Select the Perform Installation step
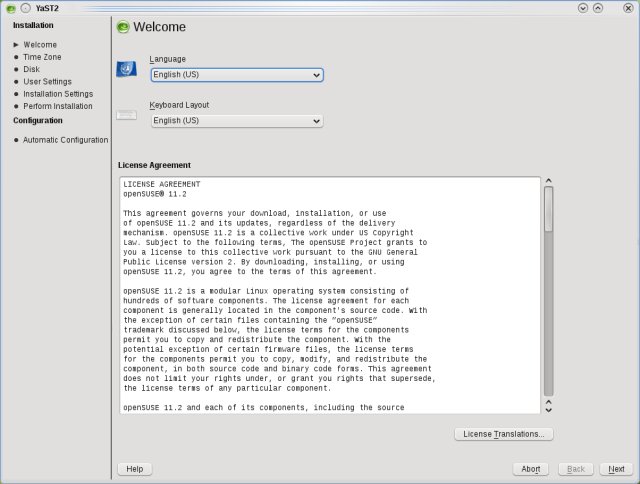Image resolution: width=640 pixels, height=484 pixels. [58, 106]
